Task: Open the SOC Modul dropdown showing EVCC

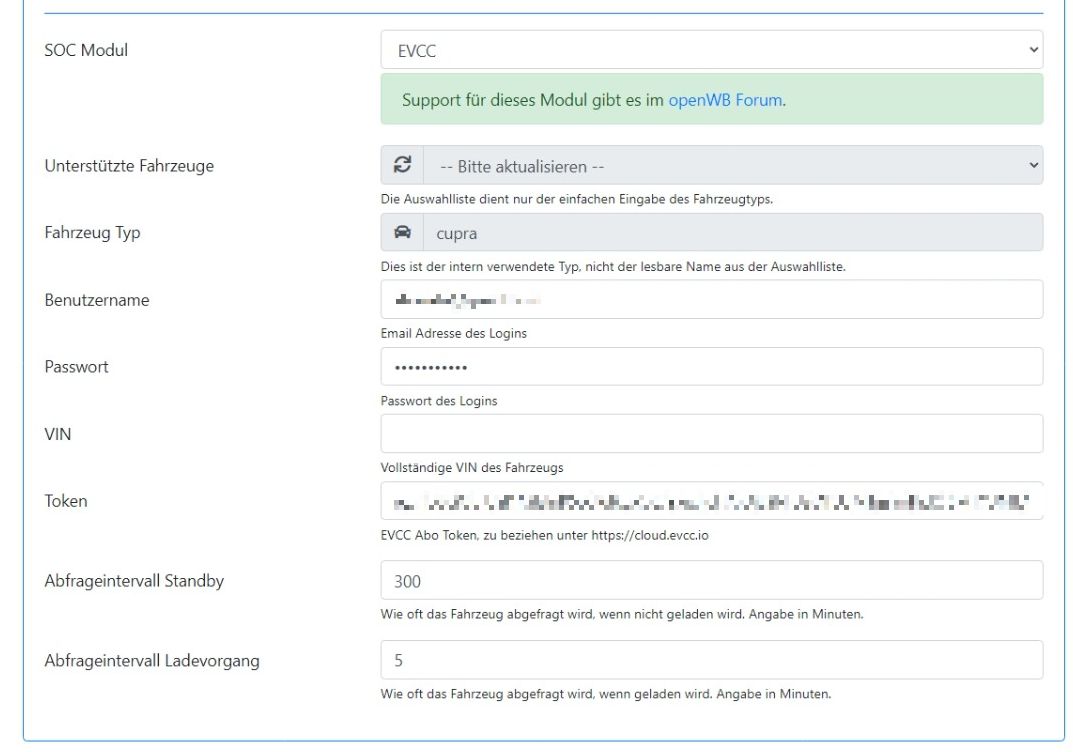Action: pos(711,50)
